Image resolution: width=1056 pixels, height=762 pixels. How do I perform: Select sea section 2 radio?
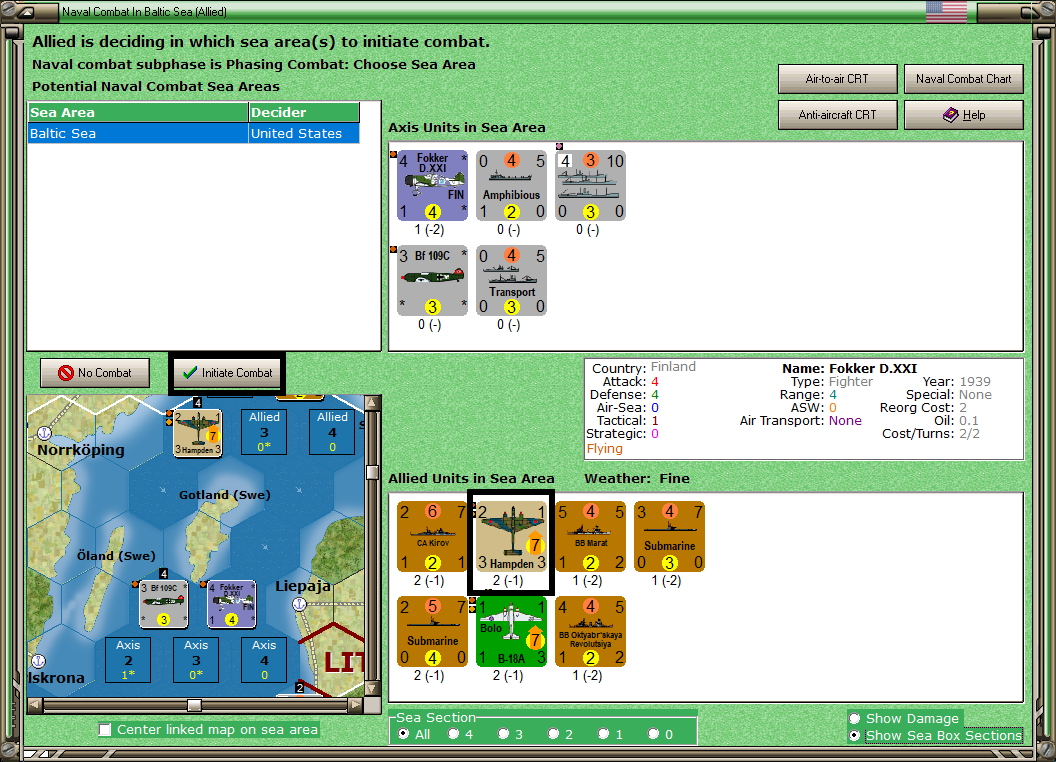[553, 734]
